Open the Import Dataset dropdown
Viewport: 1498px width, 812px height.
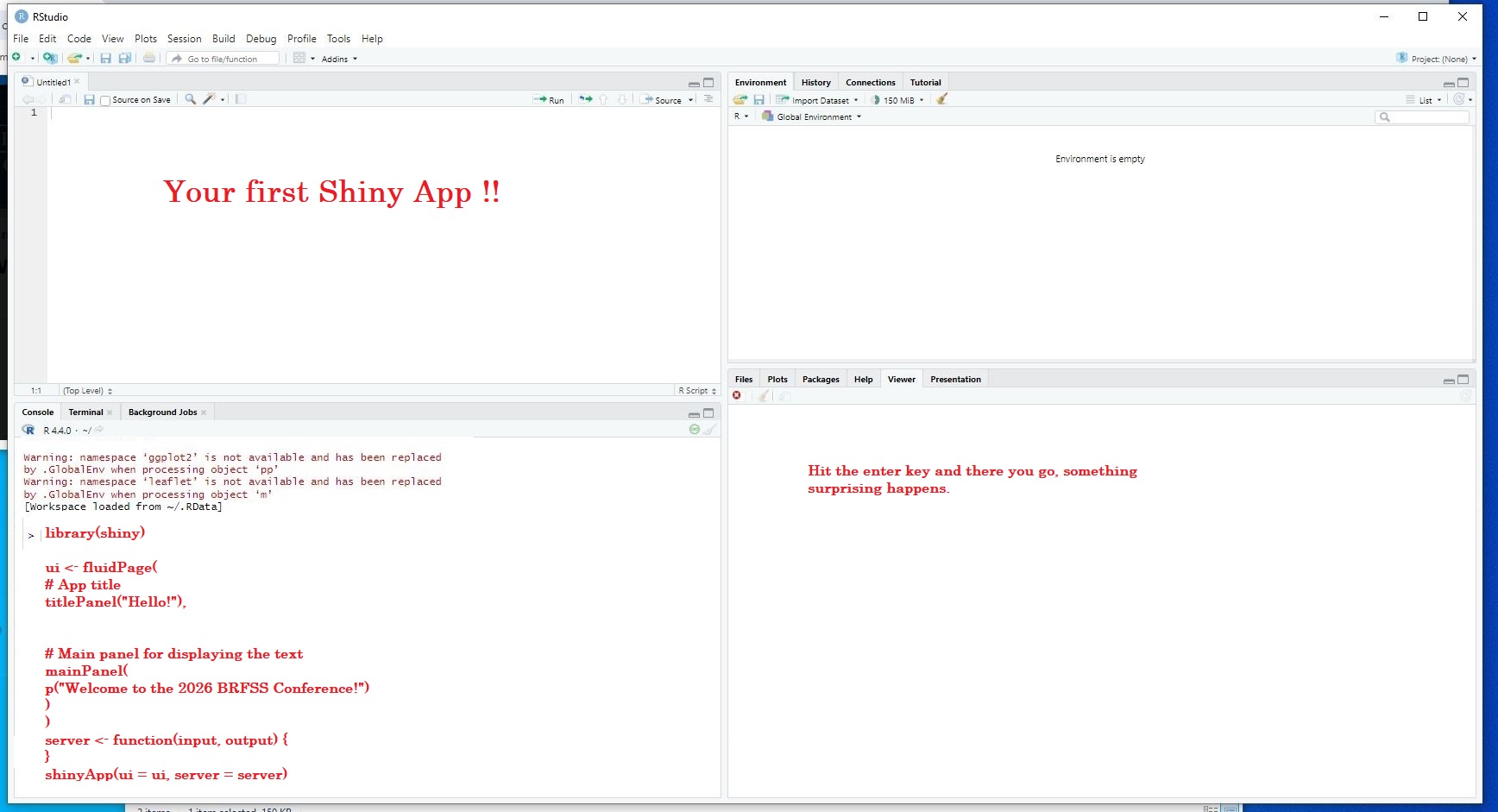[x=819, y=100]
